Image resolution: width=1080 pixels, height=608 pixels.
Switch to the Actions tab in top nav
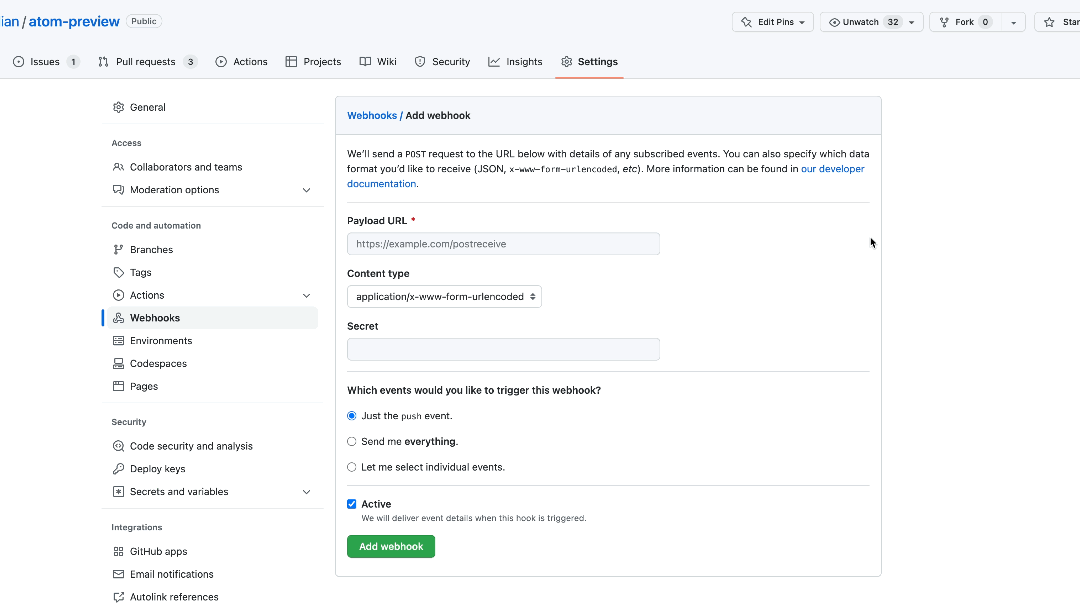tap(241, 62)
